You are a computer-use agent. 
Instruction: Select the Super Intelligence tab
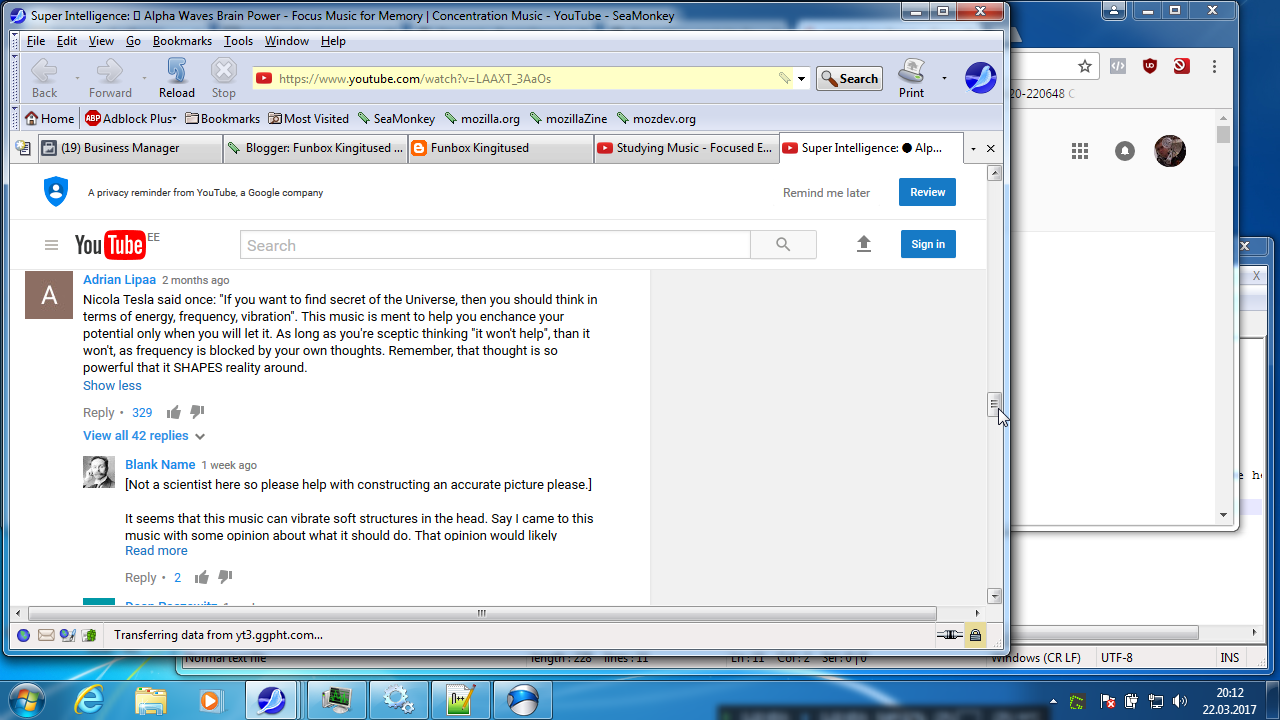point(871,148)
